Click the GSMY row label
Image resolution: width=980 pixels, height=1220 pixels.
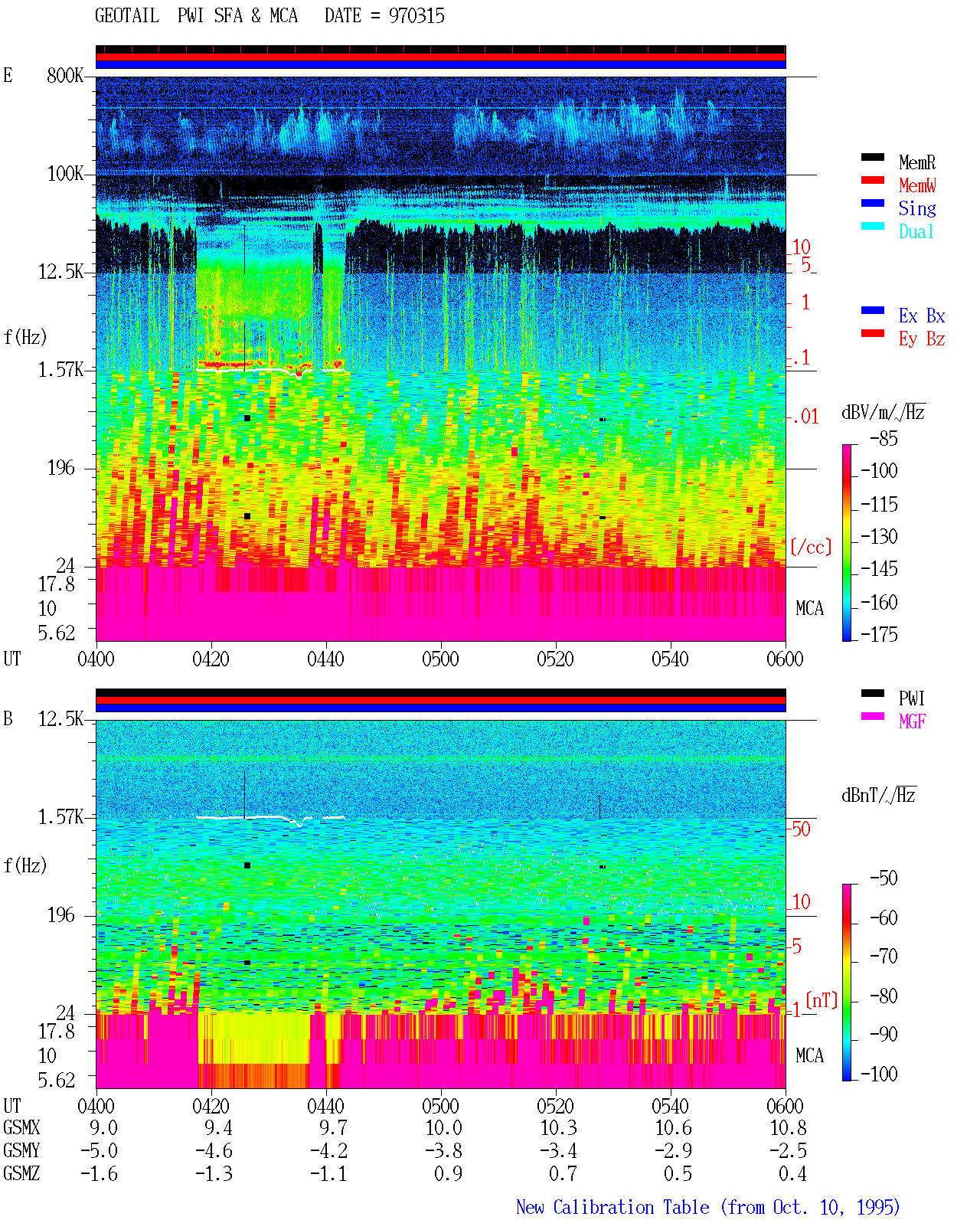pyautogui.click(x=21, y=1151)
